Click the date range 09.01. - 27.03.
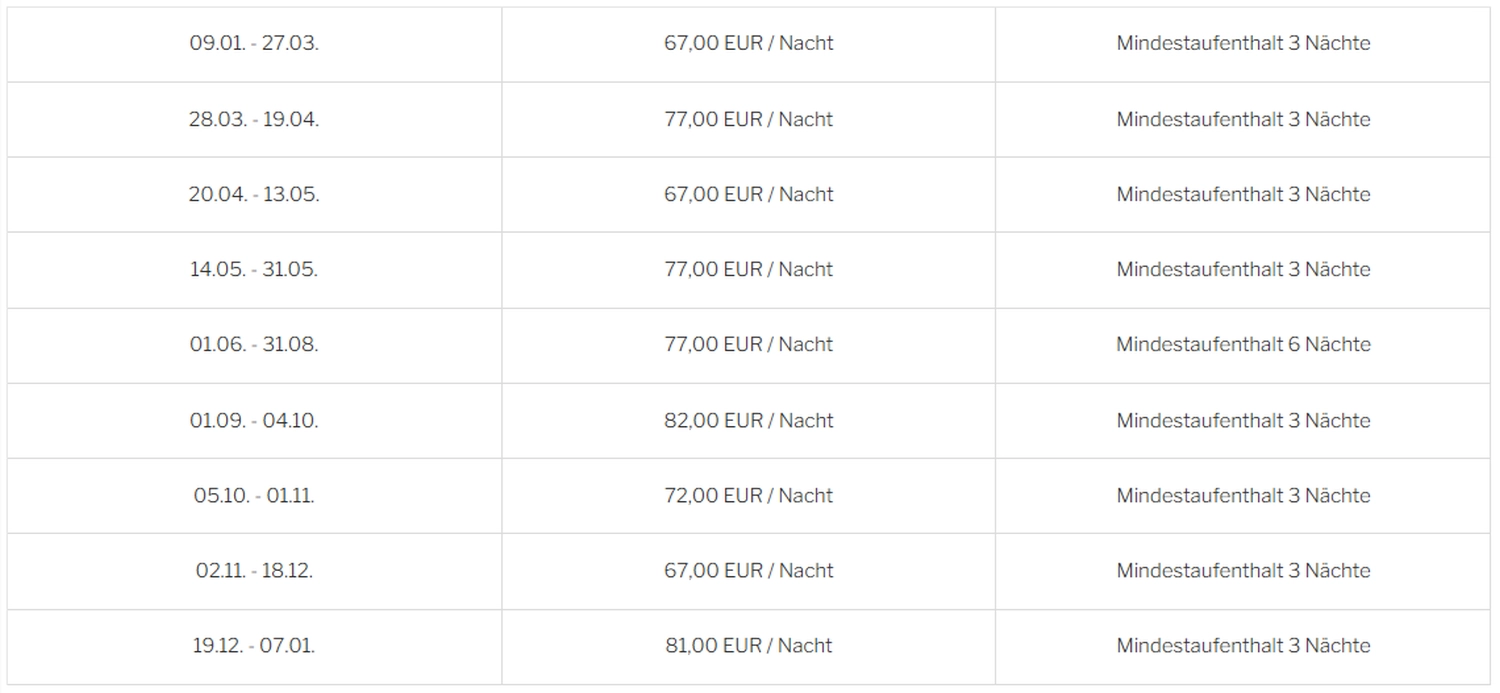The image size is (1500, 693). [254, 44]
